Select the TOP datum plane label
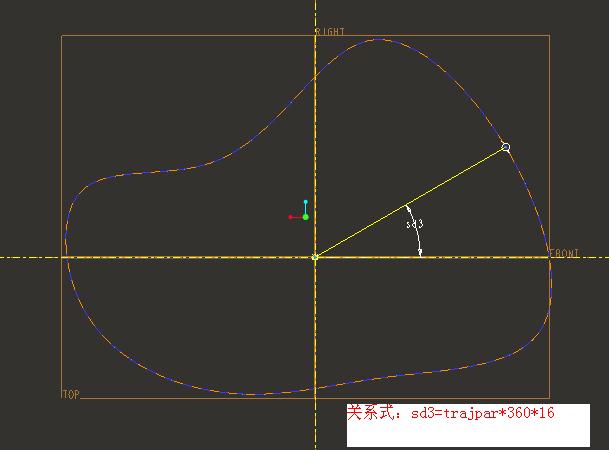609x450 pixels. pos(71,394)
